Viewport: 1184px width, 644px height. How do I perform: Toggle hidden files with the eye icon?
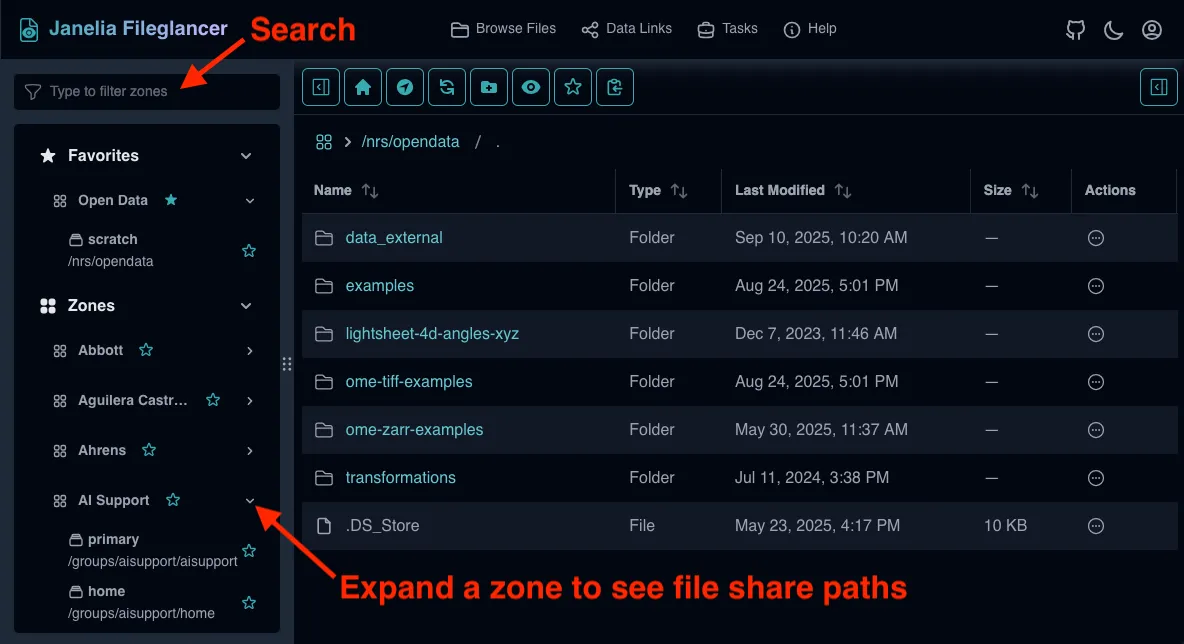(x=530, y=87)
